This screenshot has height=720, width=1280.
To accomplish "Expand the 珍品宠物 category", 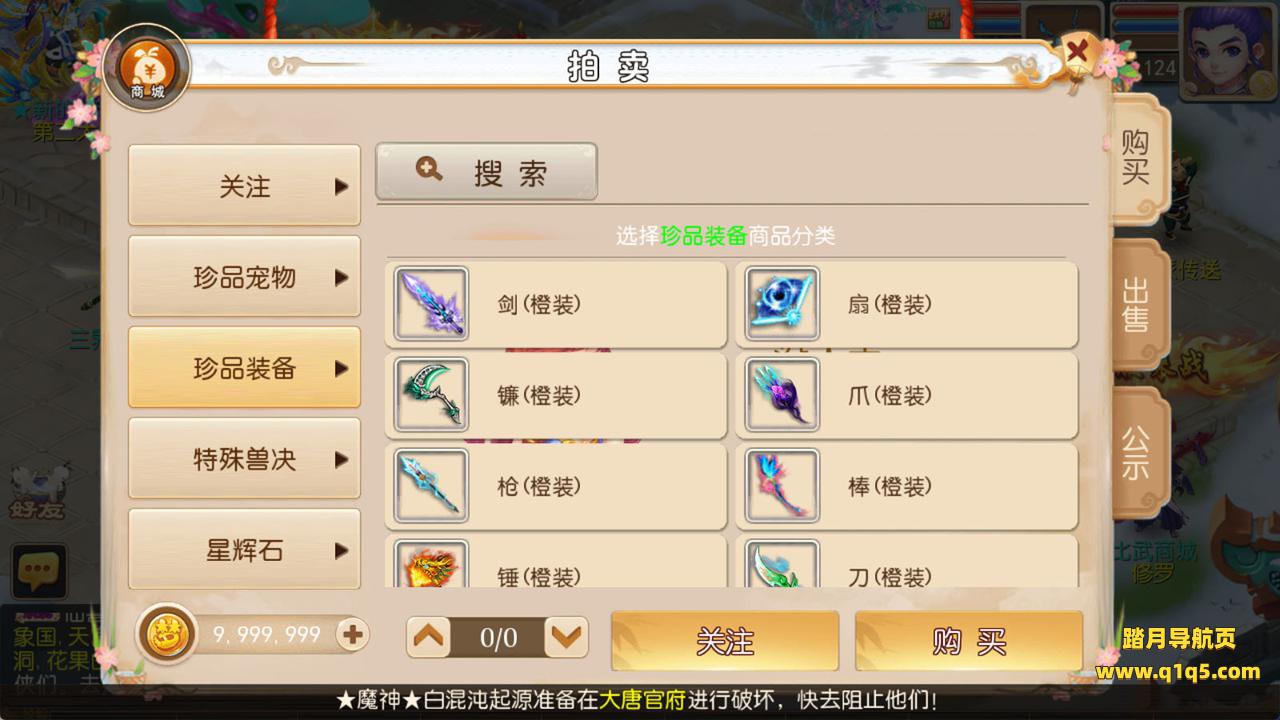I will click(x=244, y=277).
